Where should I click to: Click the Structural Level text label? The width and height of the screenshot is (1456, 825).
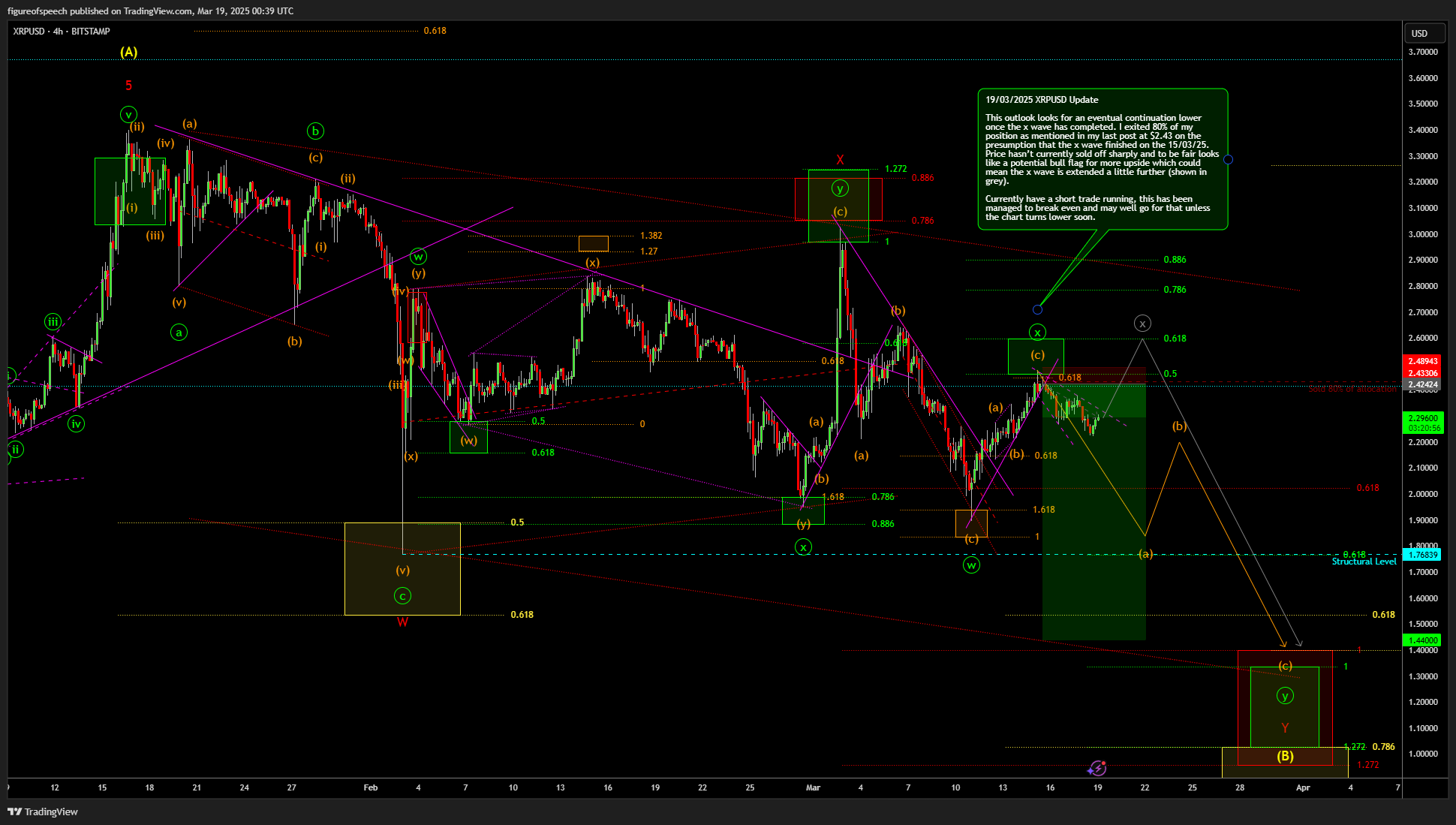point(1364,562)
